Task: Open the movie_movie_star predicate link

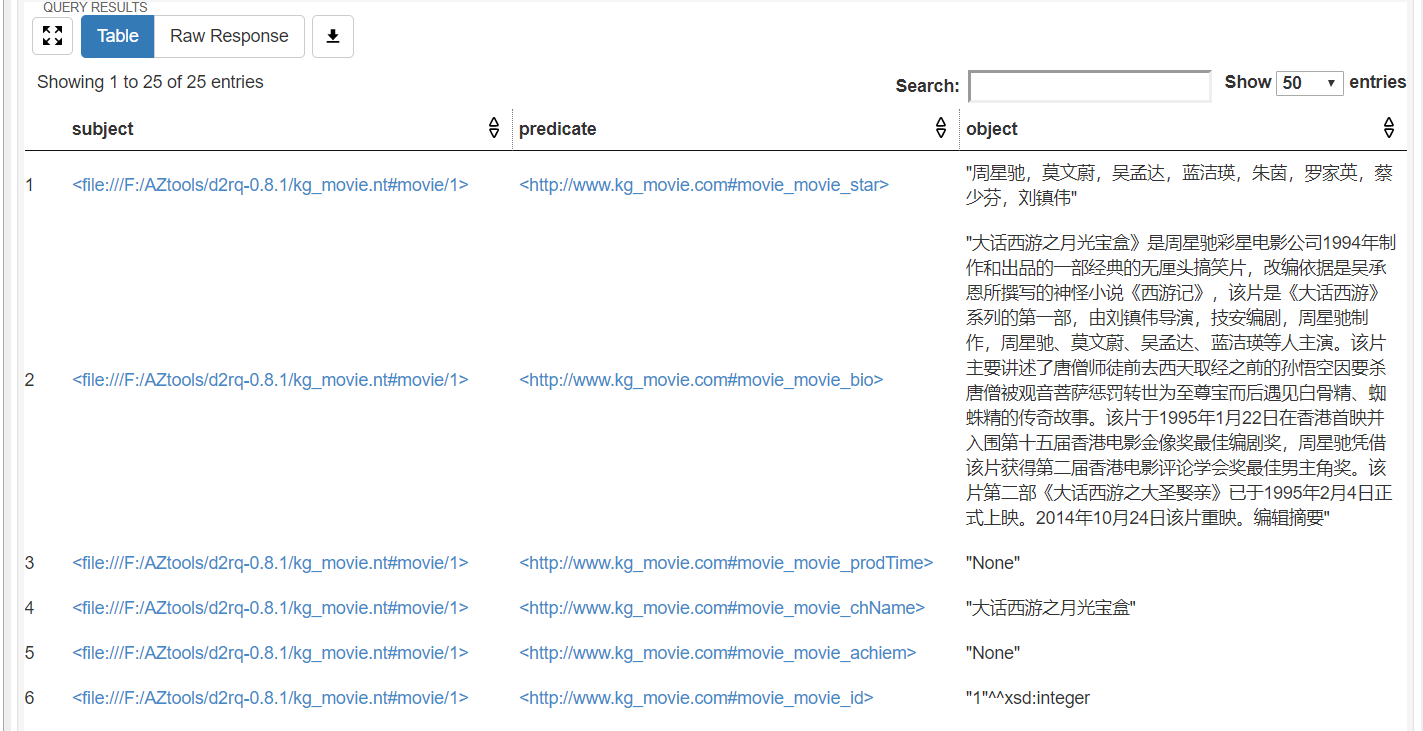Action: [x=704, y=185]
